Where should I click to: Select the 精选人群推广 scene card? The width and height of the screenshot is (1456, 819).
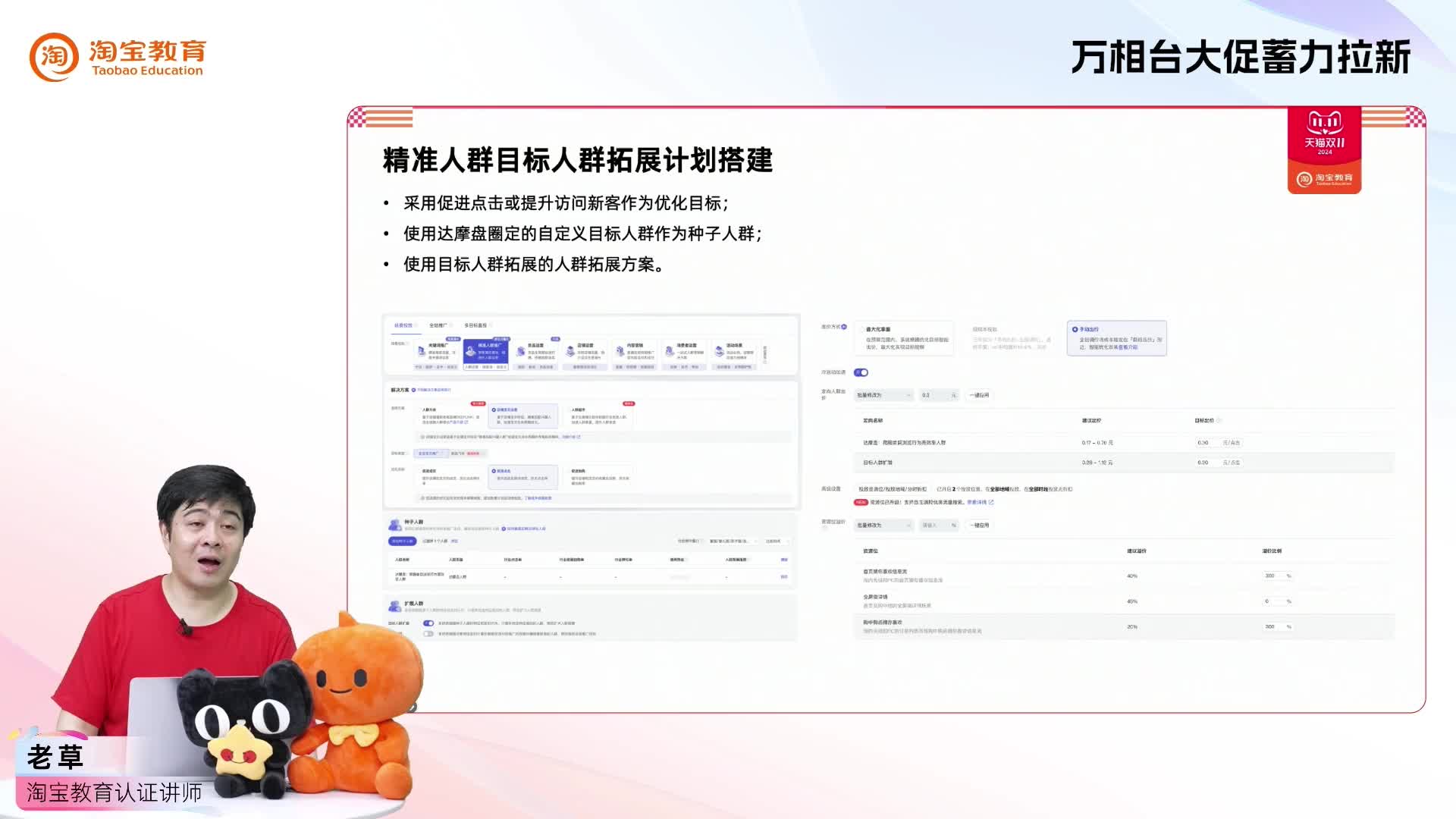(485, 350)
